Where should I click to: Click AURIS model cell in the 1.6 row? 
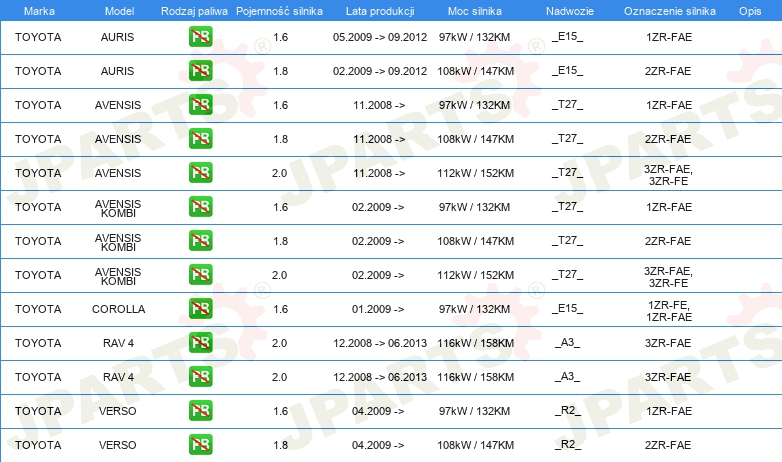click(x=117, y=37)
